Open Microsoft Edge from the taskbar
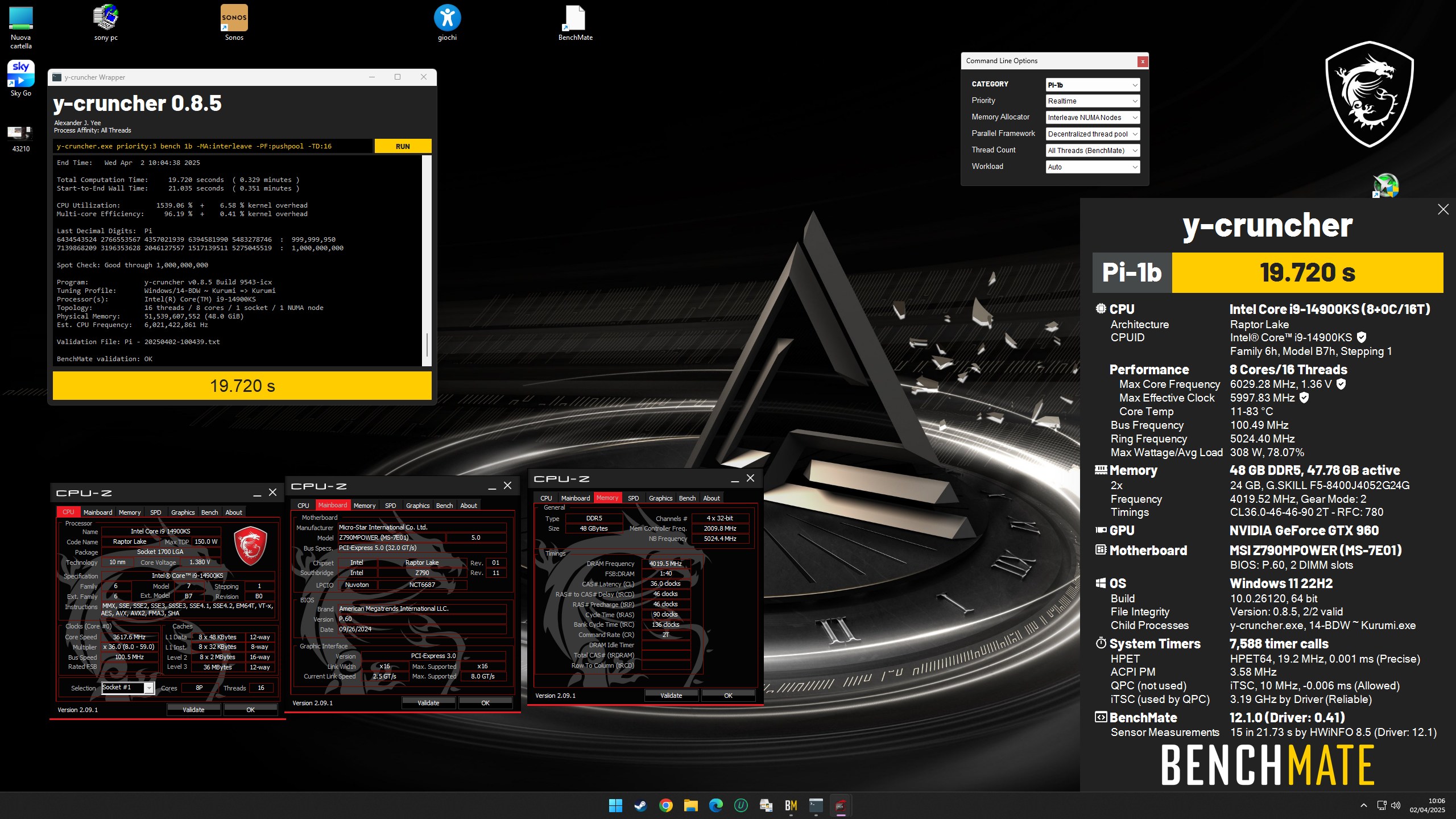This screenshot has width=1456, height=819. click(x=715, y=805)
